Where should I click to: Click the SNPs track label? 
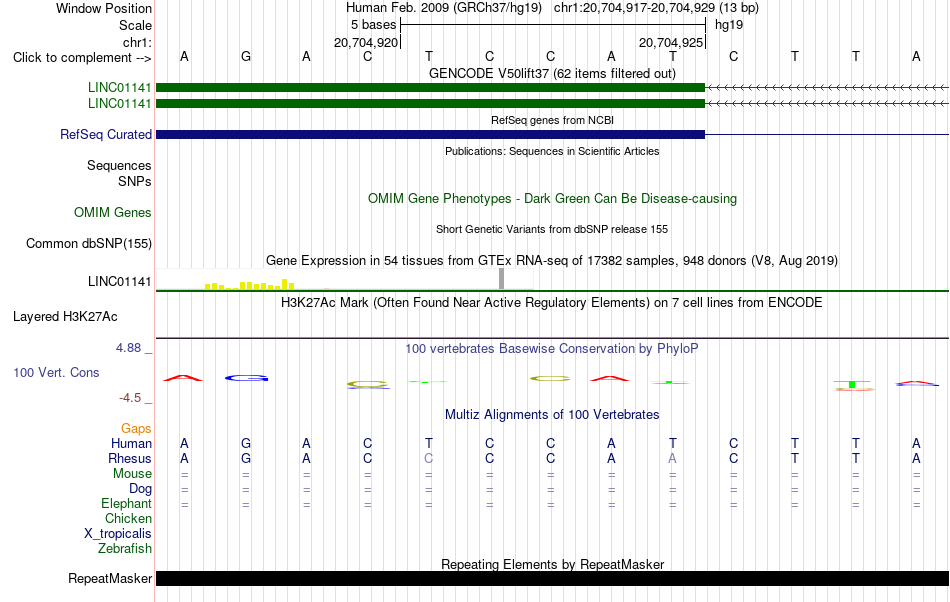[x=135, y=181]
